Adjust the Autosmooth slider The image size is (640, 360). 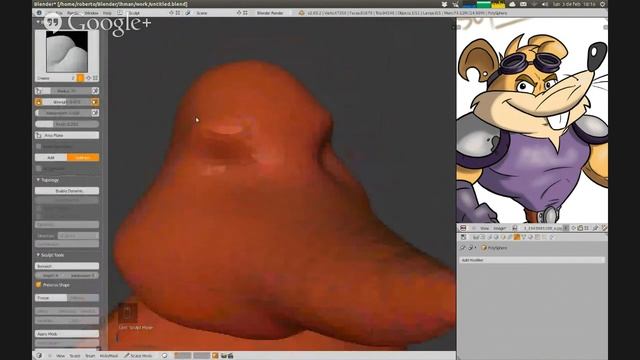(63, 113)
